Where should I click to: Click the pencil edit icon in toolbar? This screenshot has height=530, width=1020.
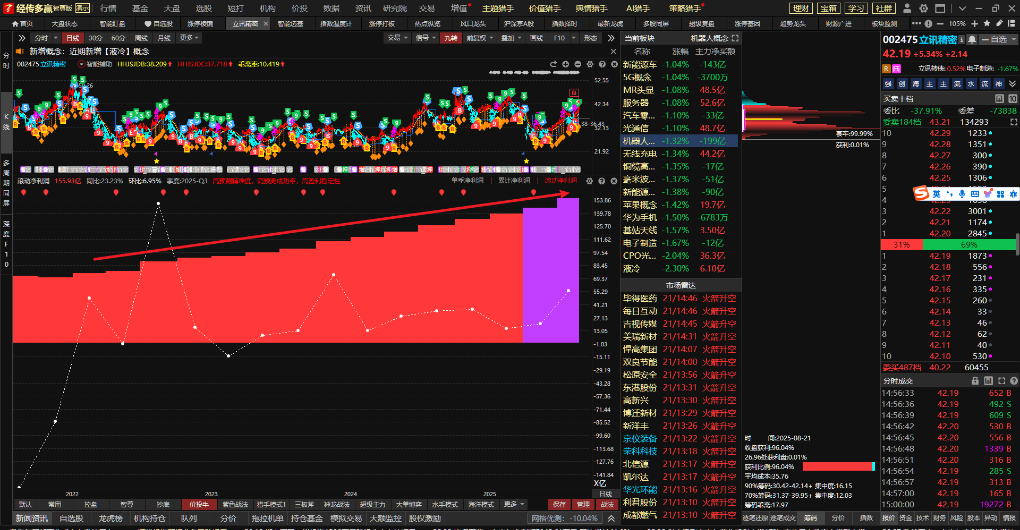999,23
